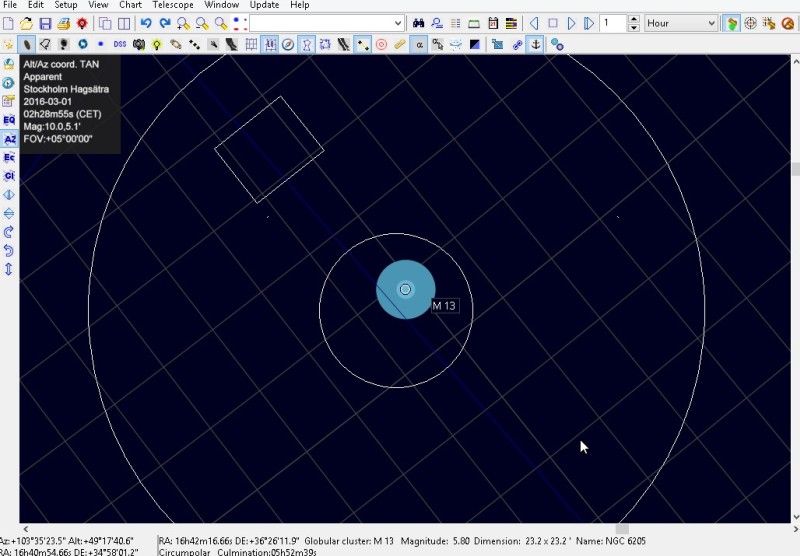Increase time step with up spinner arrow

633,19
